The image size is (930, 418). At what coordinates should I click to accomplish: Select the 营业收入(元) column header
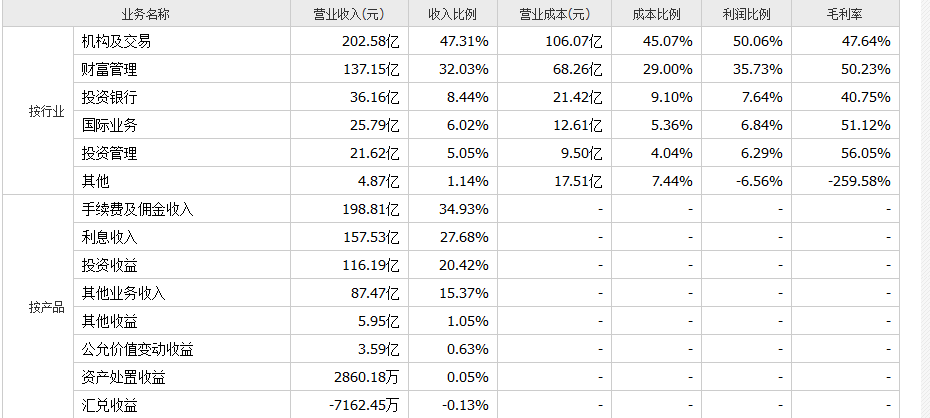point(349,14)
